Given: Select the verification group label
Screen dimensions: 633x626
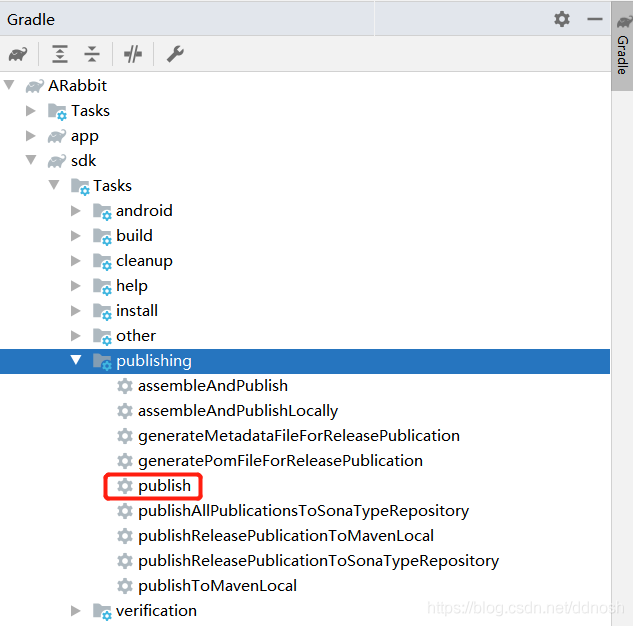Looking at the screenshot, I should [x=156, y=611].
